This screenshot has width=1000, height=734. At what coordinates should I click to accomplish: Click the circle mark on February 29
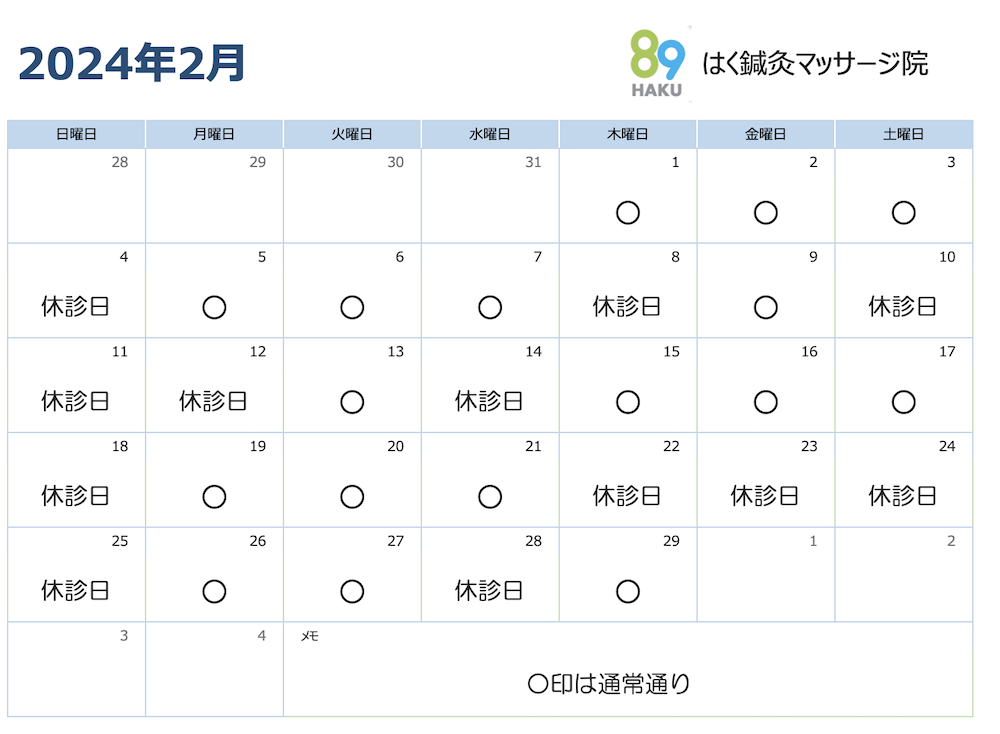tap(628, 591)
